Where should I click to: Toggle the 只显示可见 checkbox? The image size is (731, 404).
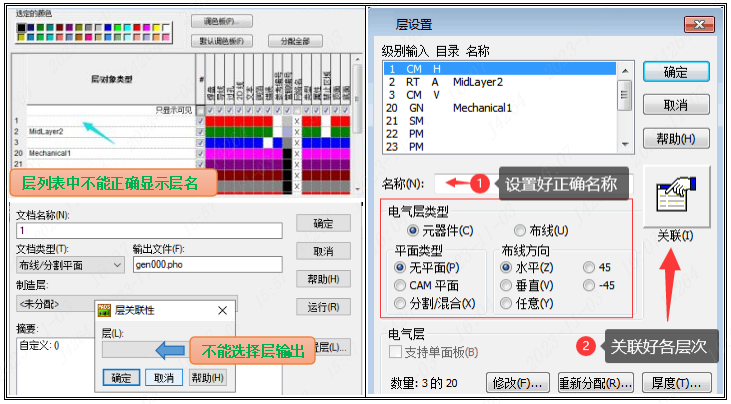(201, 110)
